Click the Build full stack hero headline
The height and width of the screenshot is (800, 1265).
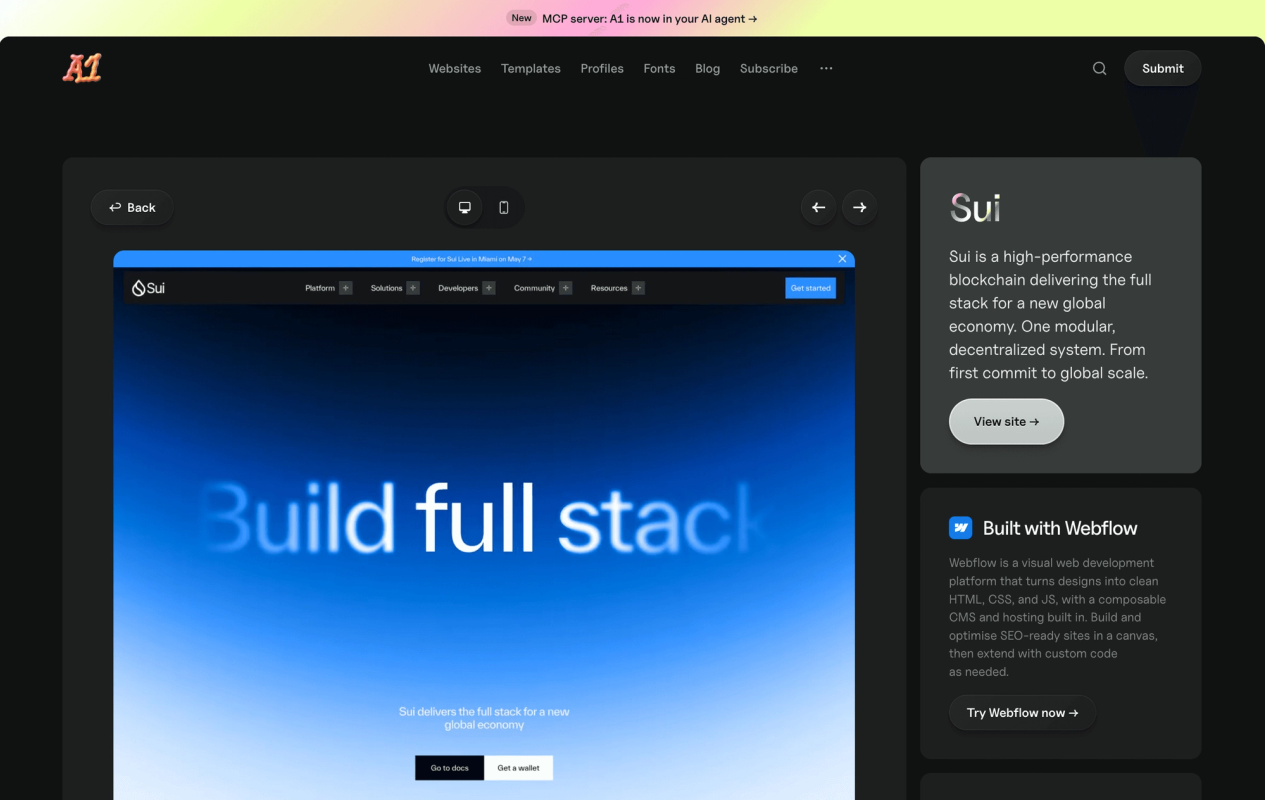click(484, 517)
